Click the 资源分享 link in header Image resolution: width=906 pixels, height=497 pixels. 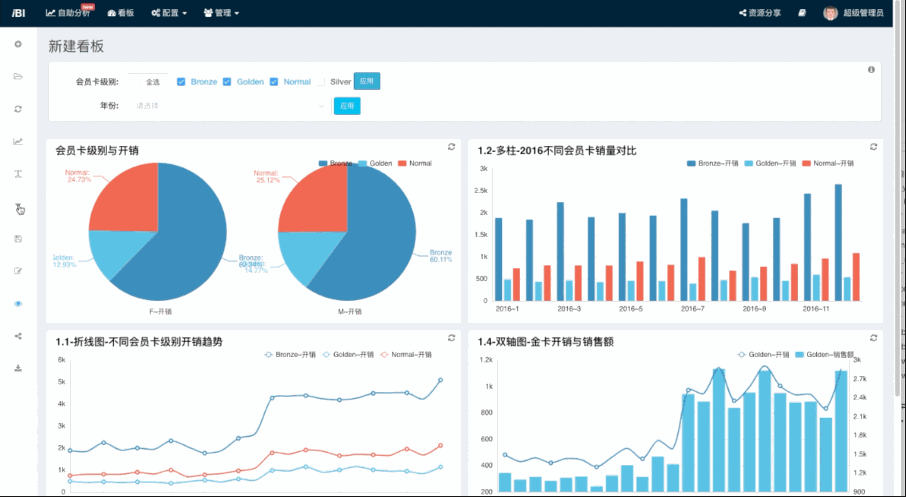(x=760, y=13)
